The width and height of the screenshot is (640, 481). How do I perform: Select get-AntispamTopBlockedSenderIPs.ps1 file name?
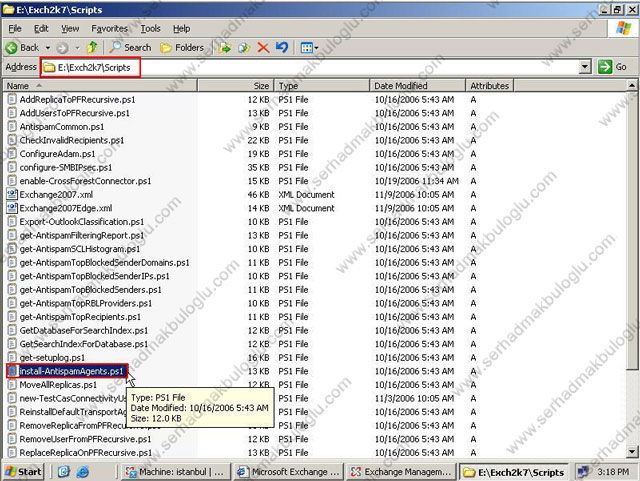[94, 276]
